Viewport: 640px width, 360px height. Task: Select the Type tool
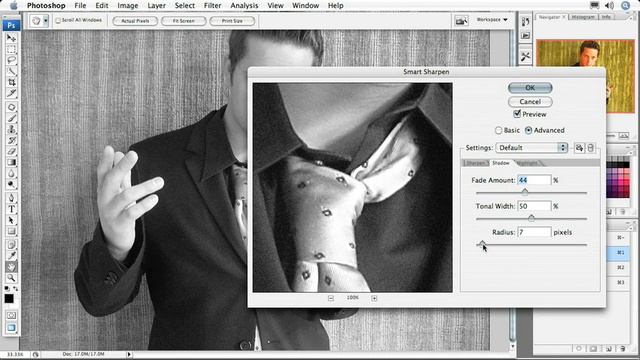pyautogui.click(x=11, y=209)
